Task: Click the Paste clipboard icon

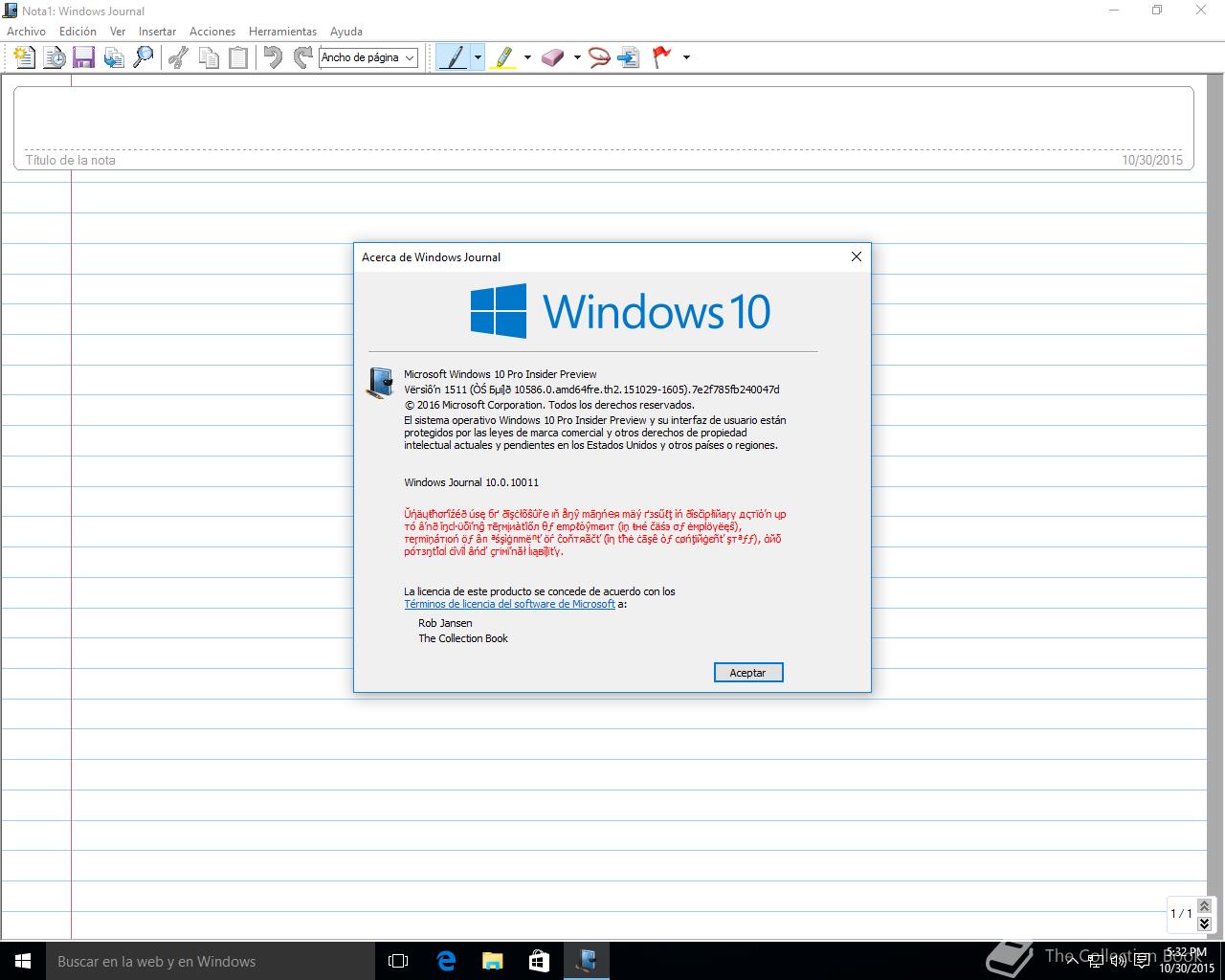Action: click(238, 57)
